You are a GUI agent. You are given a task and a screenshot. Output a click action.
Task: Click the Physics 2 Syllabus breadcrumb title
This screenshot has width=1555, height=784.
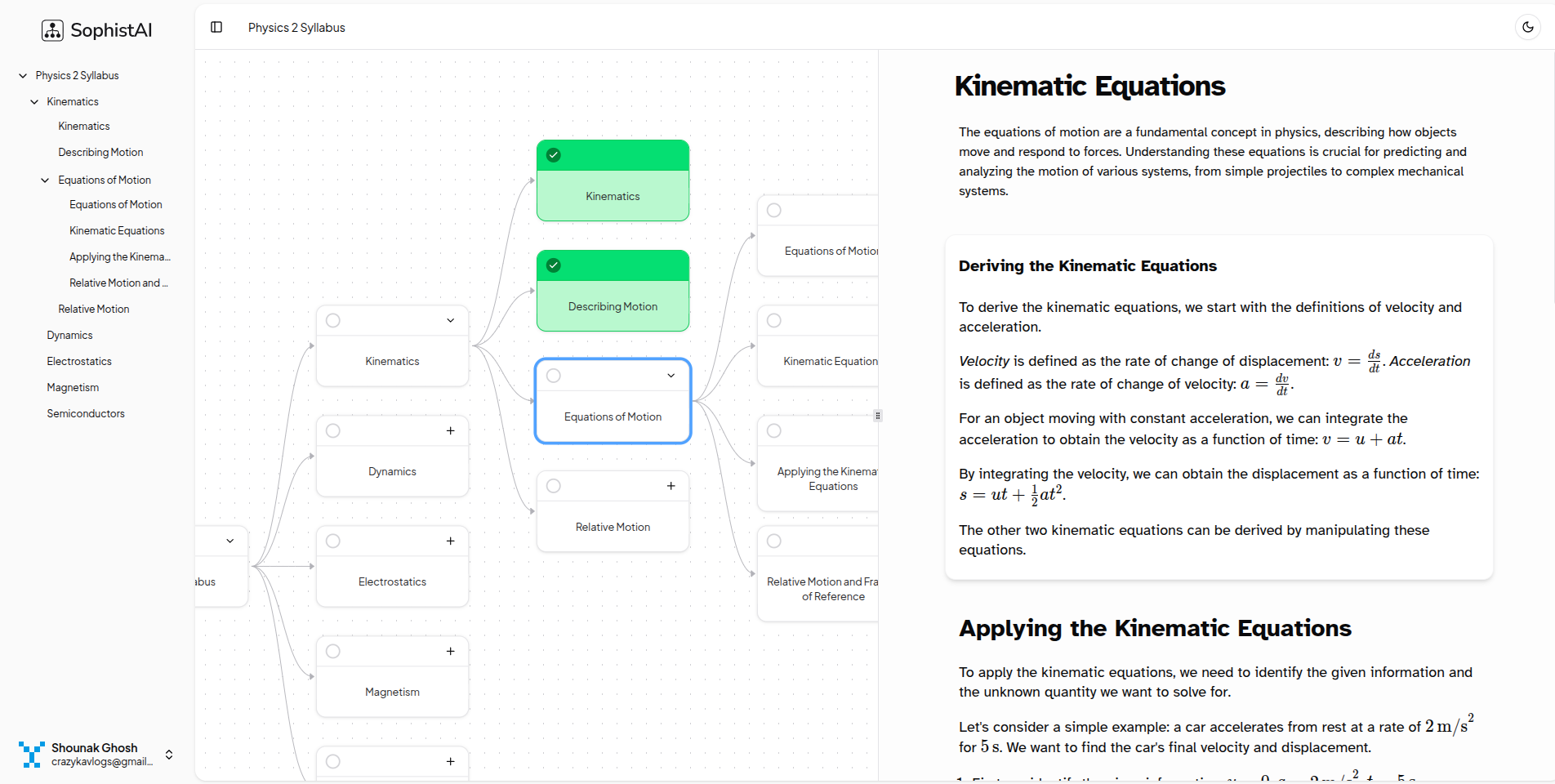coord(296,28)
